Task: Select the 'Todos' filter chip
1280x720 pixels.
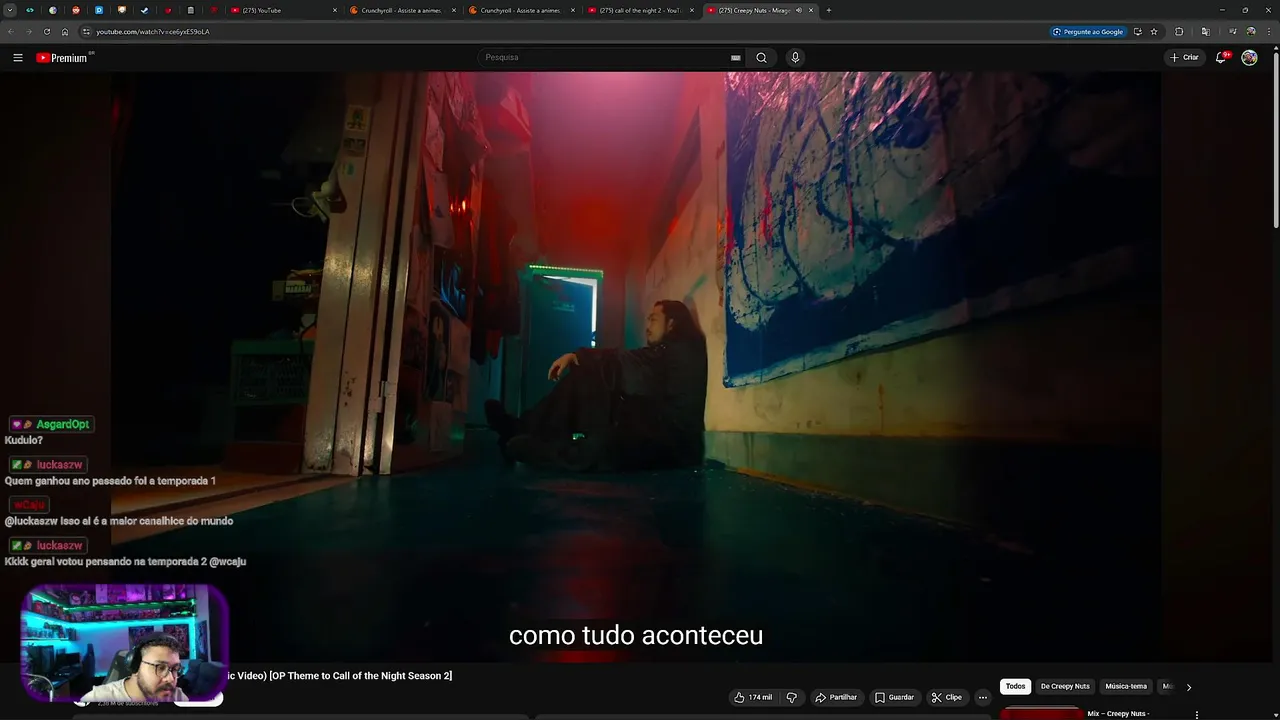Action: (1015, 686)
